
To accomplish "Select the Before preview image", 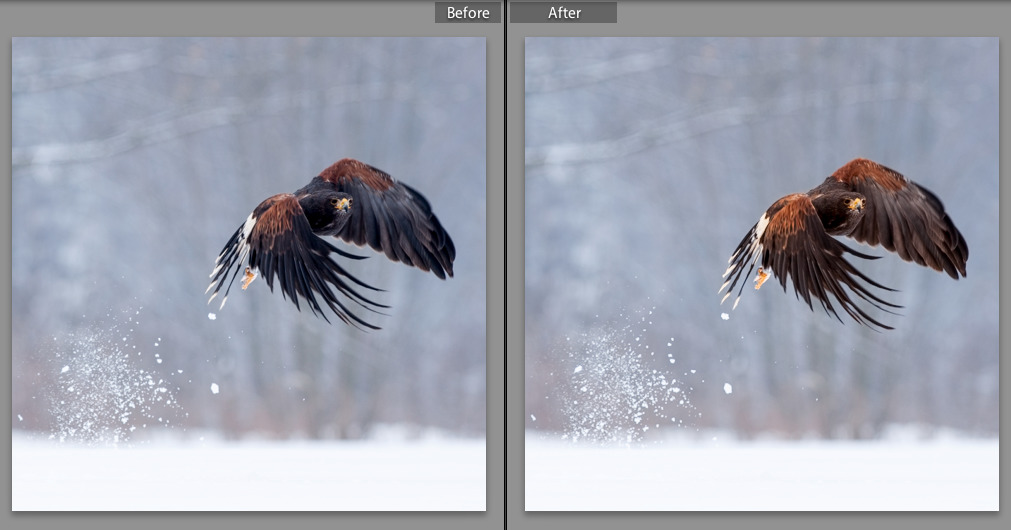I will pos(249,274).
